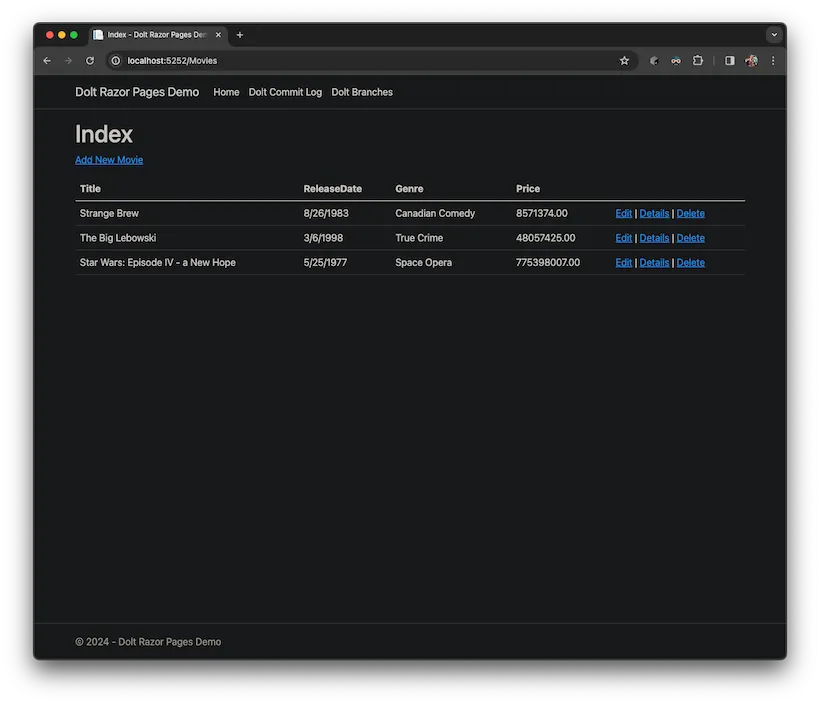Screen dimensions: 820x704
Task: Edit the Strange Brew movie entry
Action: point(624,214)
